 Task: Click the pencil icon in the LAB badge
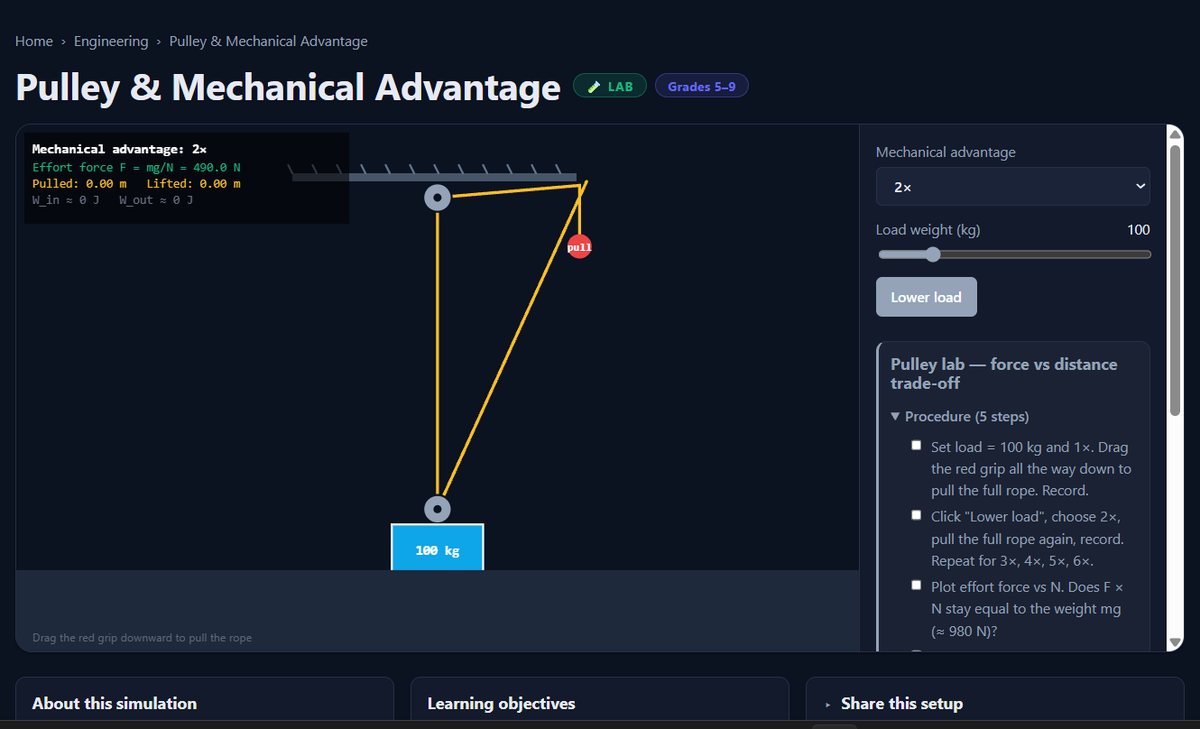[x=594, y=86]
